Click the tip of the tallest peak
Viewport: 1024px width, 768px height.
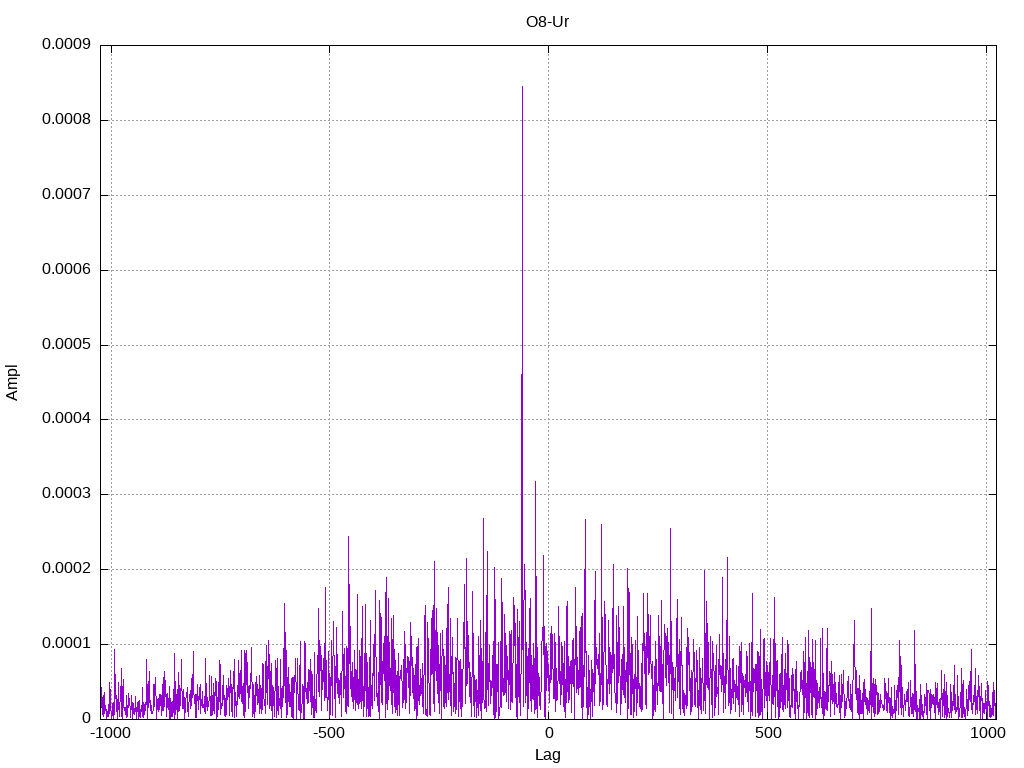[522, 87]
